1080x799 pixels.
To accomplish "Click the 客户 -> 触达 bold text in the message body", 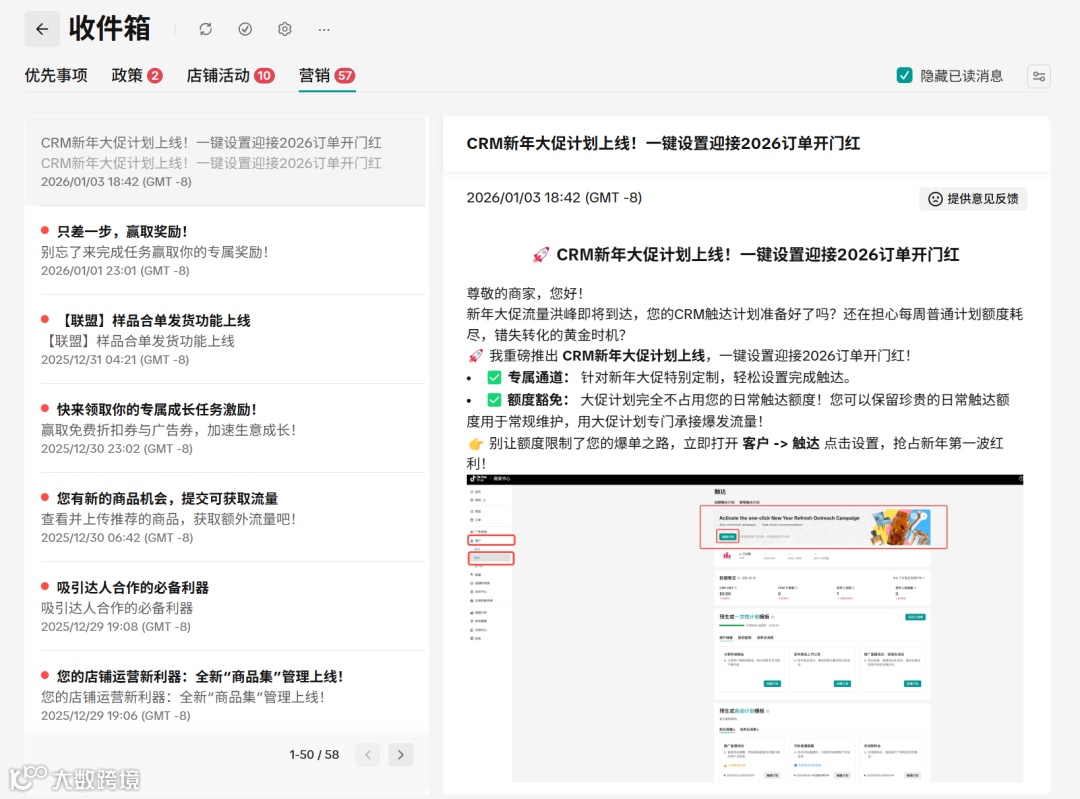I will click(x=781, y=443).
